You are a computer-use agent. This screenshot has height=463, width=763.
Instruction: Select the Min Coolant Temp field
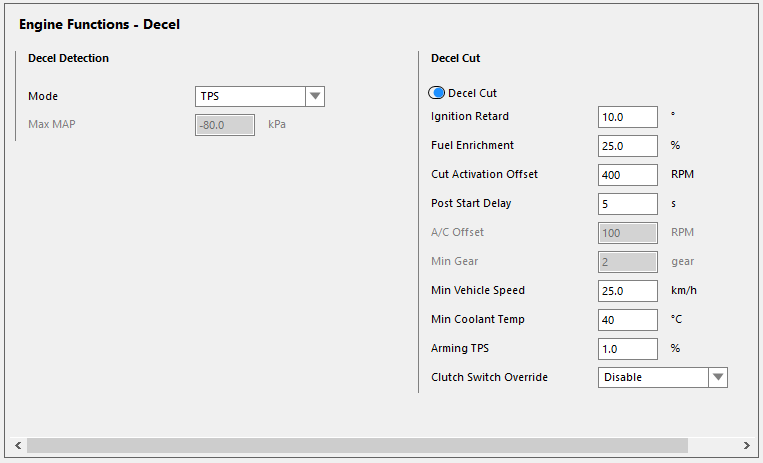pos(628,320)
